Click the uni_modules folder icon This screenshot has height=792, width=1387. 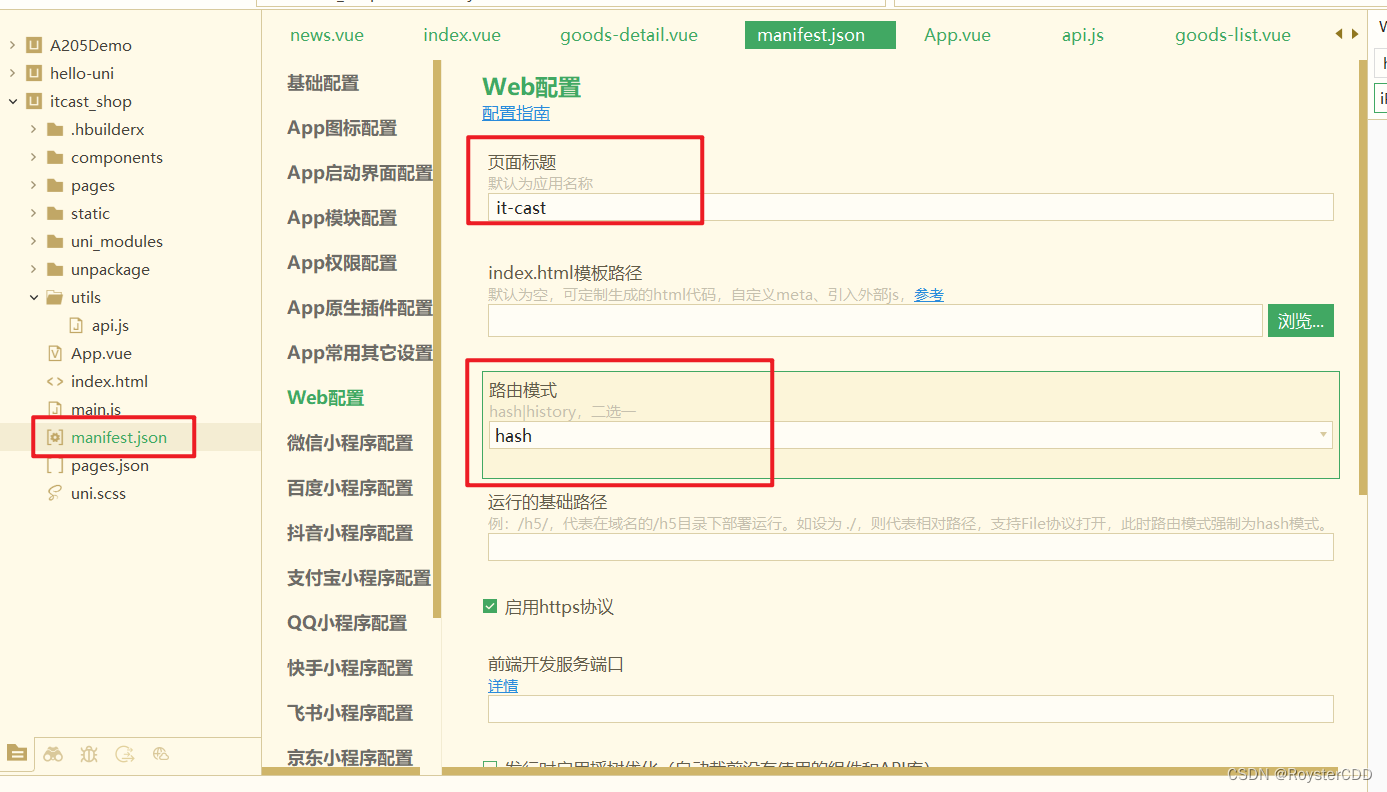point(55,241)
